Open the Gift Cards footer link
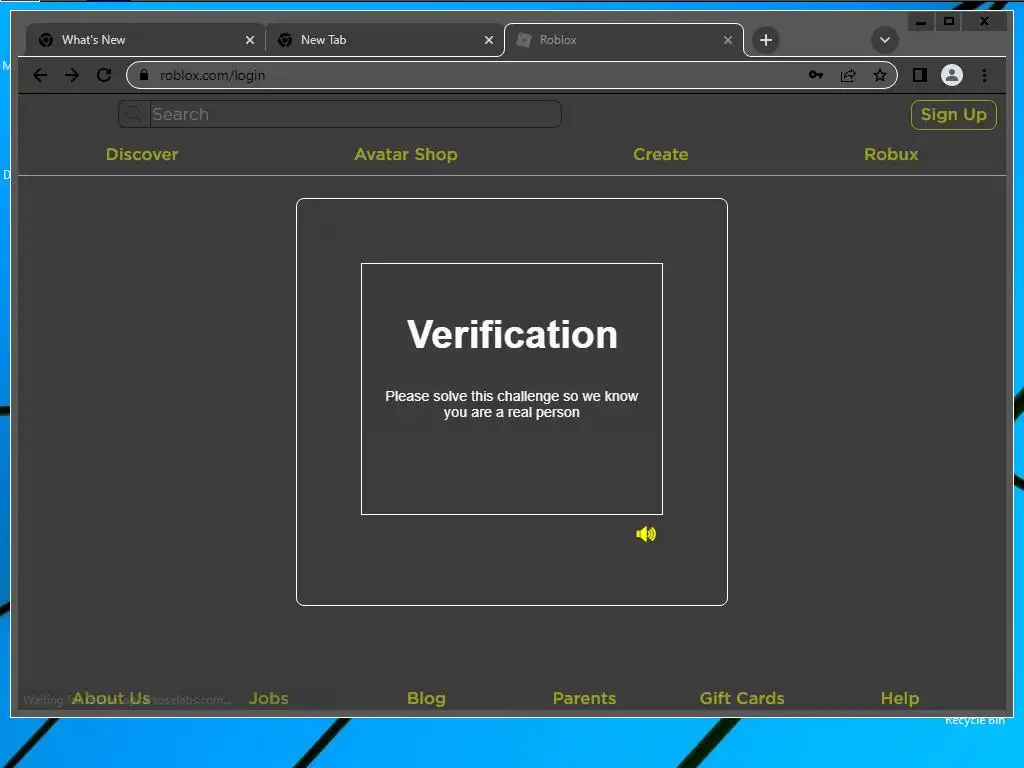This screenshot has height=768, width=1024. coord(742,698)
